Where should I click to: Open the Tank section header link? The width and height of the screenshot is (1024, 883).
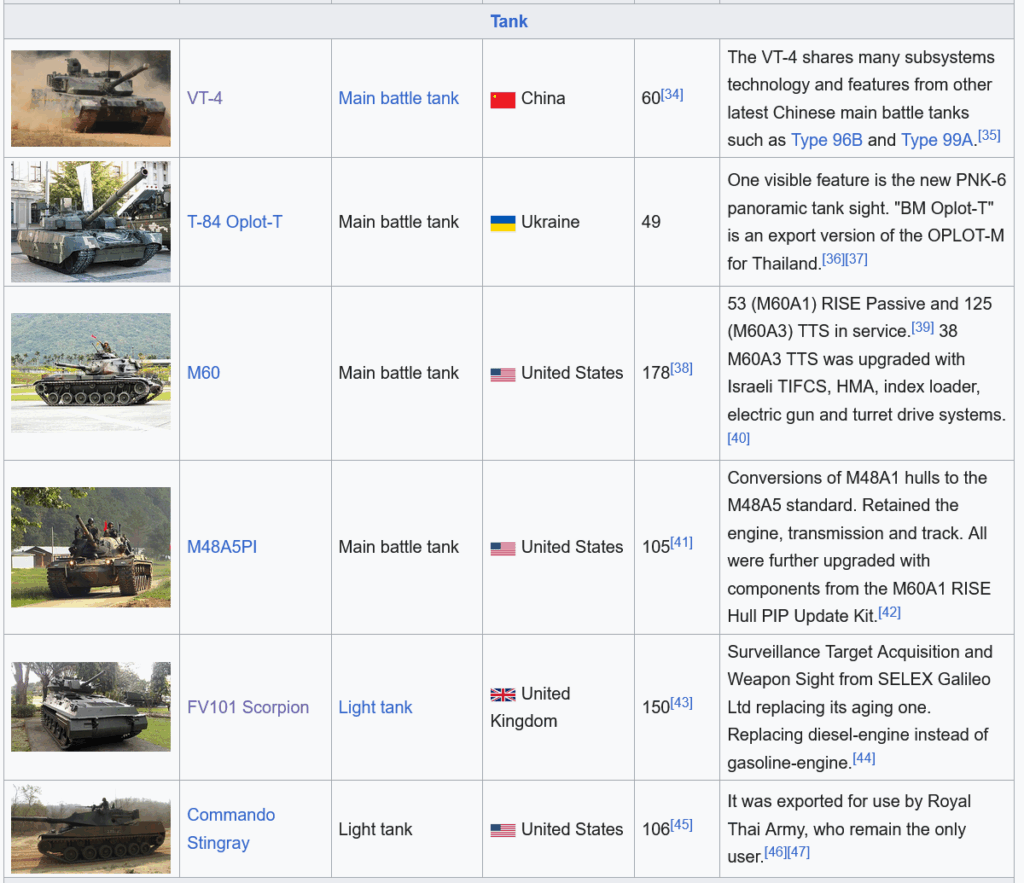point(509,22)
